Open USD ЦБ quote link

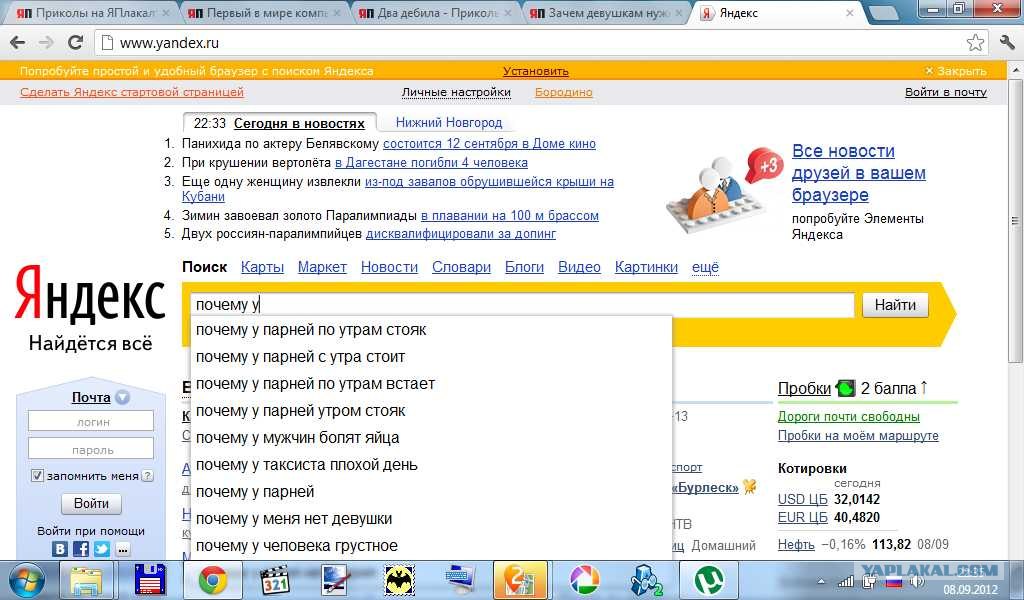(803, 499)
